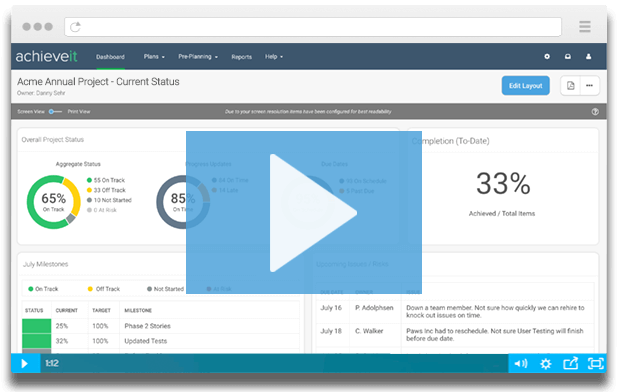Click the green status cell for Updated Tests

click(37, 341)
